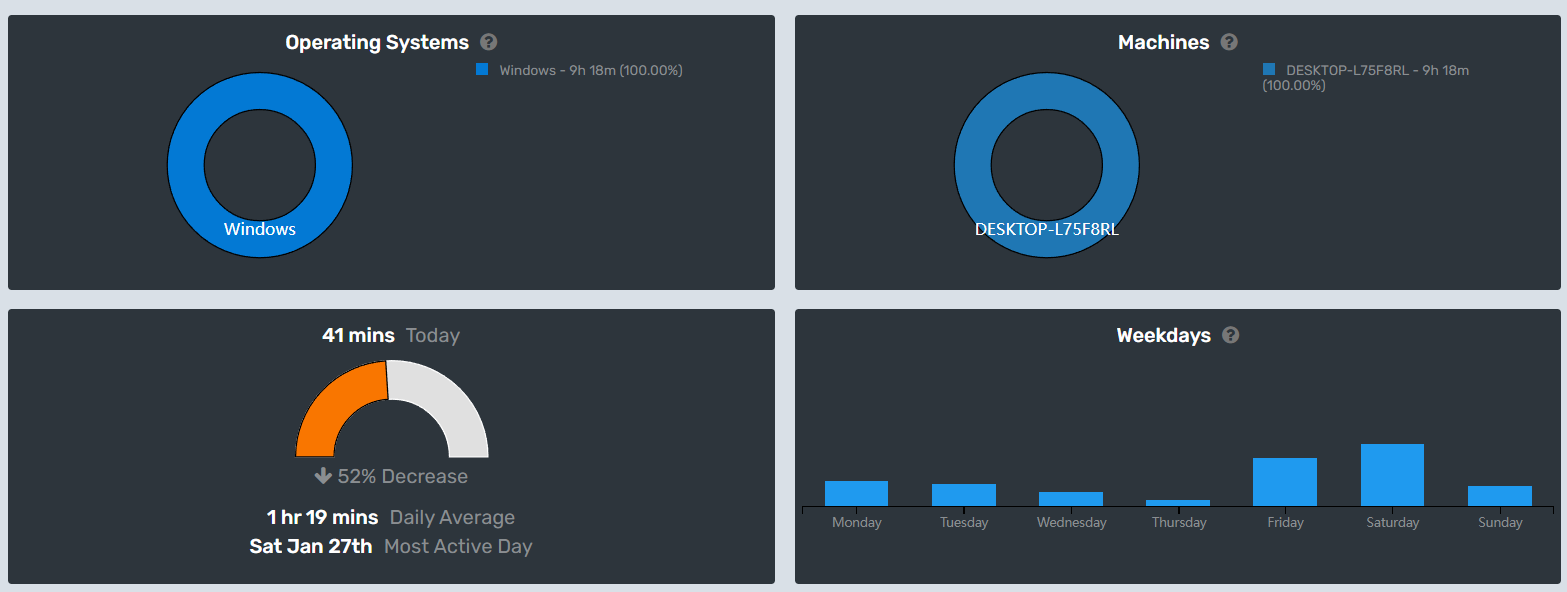Screen dimensions: 1567x592
Task: Click the DESKTOP-L75F8RL legend color square
Action: click(1269, 70)
